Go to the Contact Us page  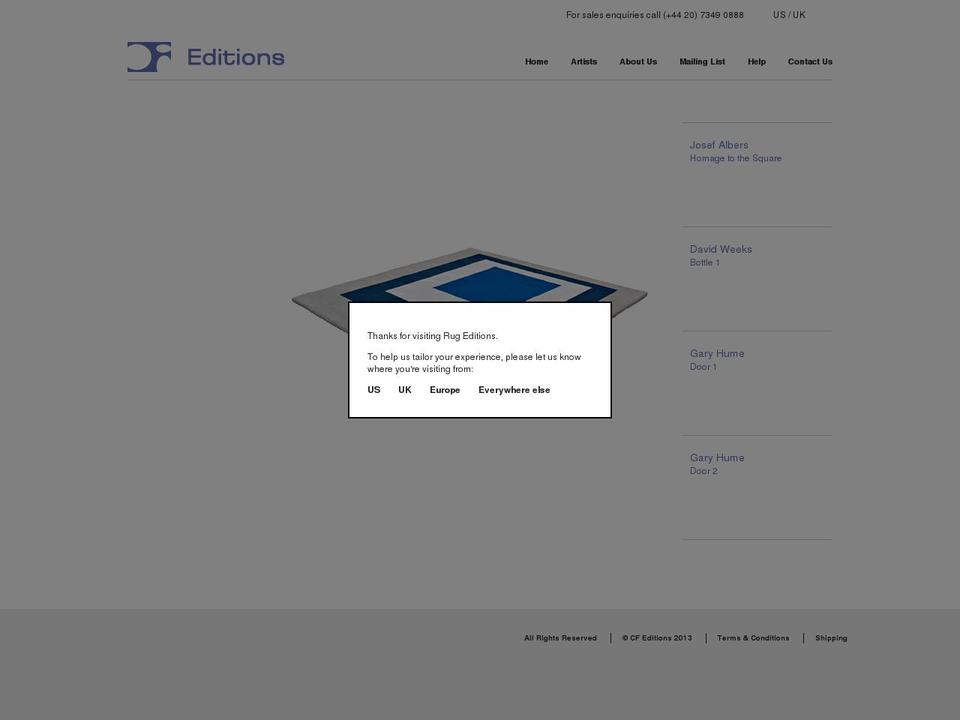pos(809,61)
